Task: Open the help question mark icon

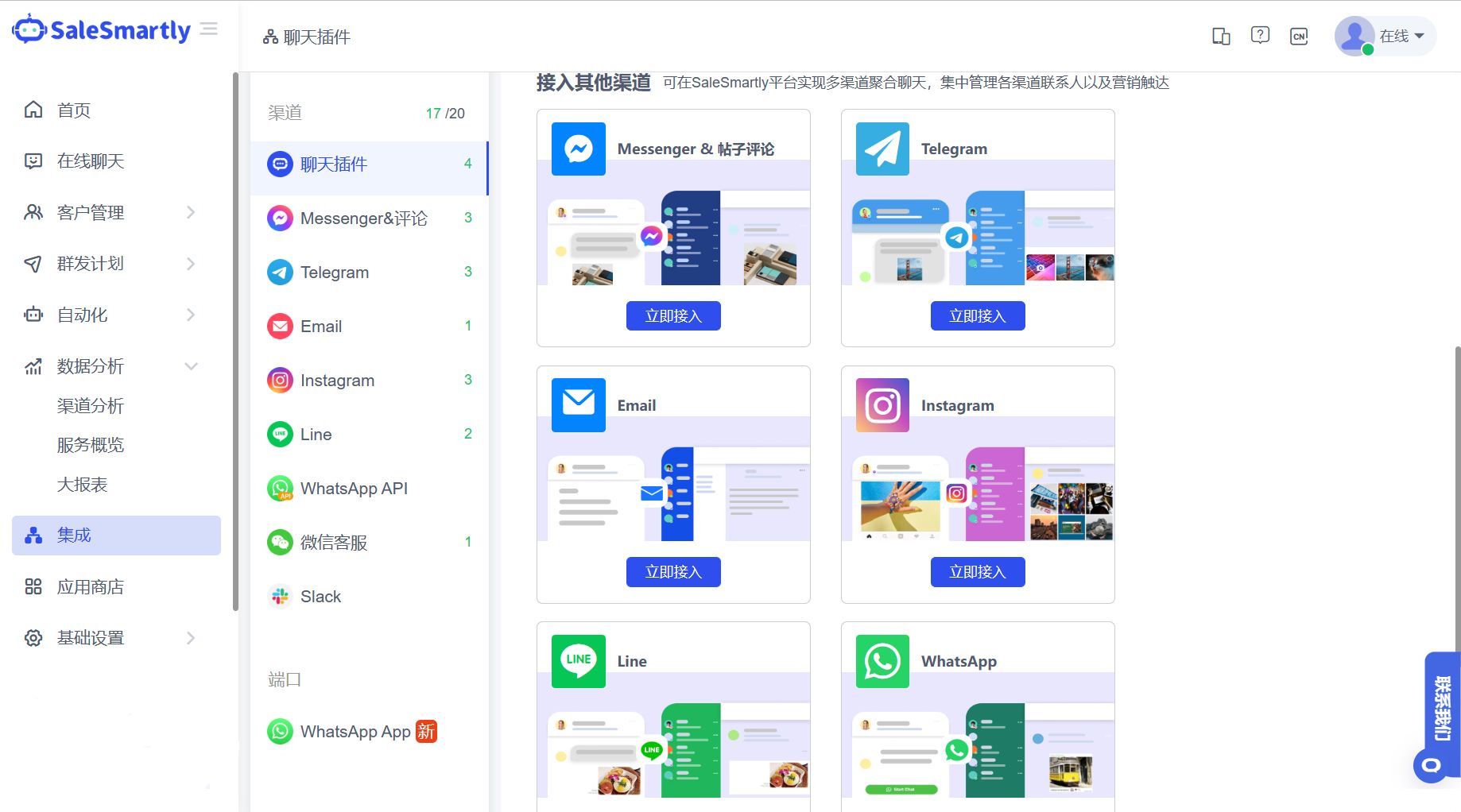Action: (1260, 36)
